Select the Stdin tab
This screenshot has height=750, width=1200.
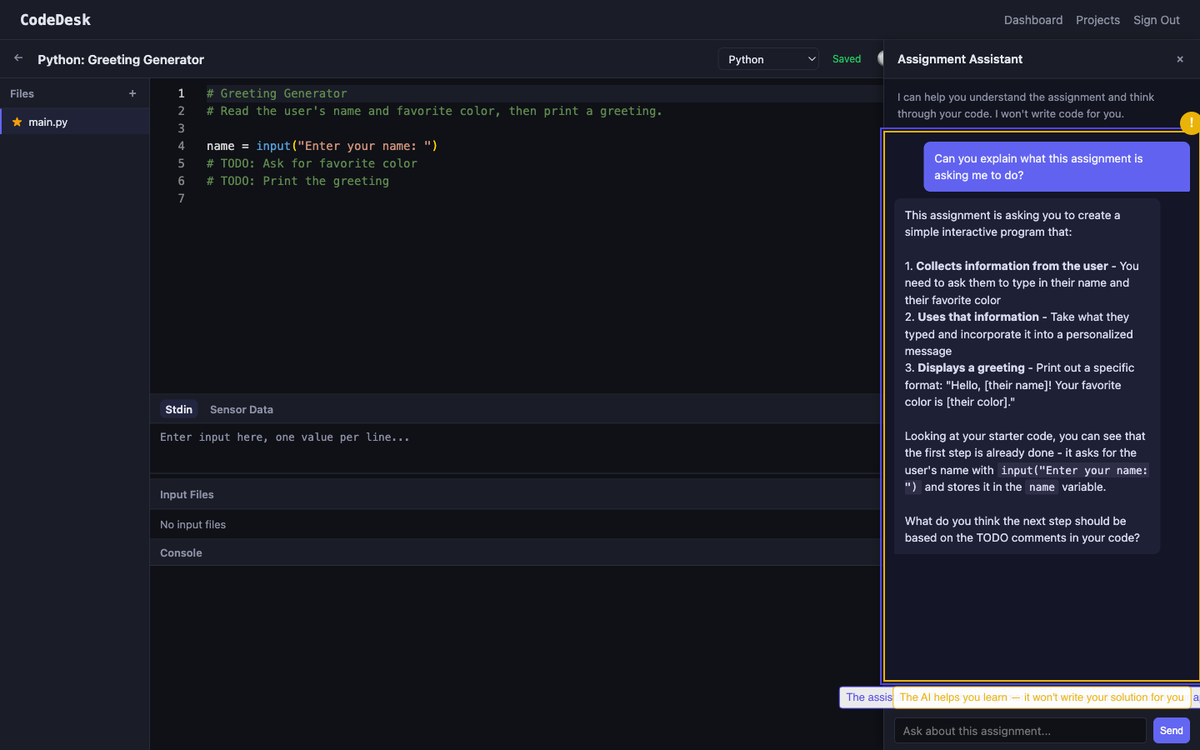[179, 410]
